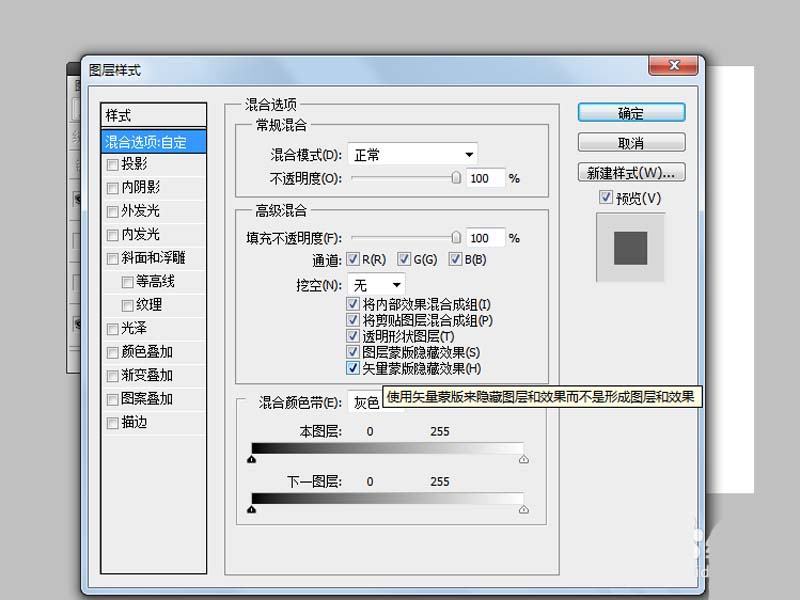The width and height of the screenshot is (800, 600).
Task: Toggle the G(G) channel checkbox
Action: (x=404, y=259)
